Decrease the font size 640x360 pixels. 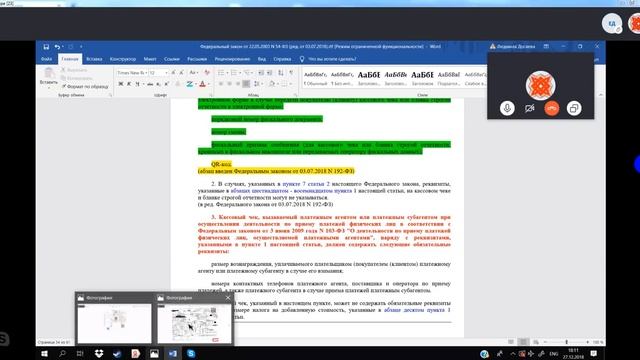coord(181,73)
